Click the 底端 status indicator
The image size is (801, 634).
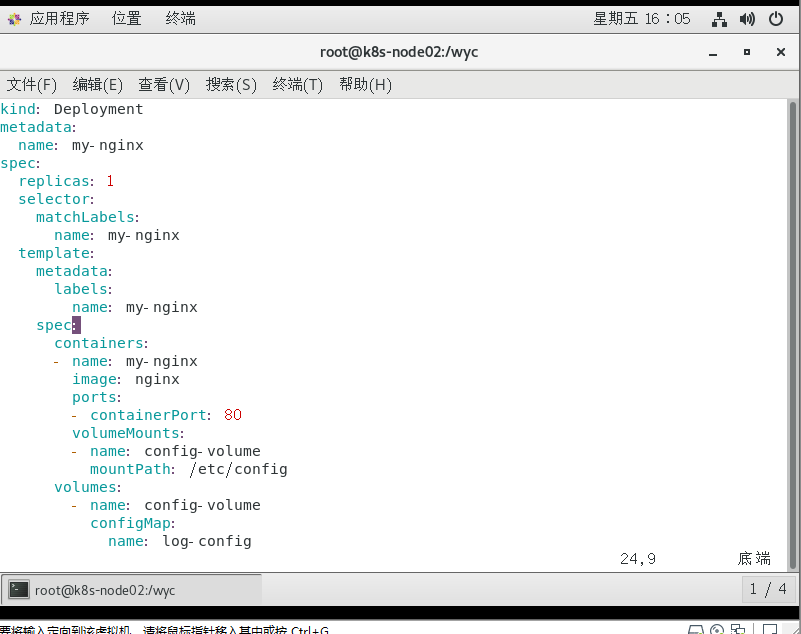754,558
